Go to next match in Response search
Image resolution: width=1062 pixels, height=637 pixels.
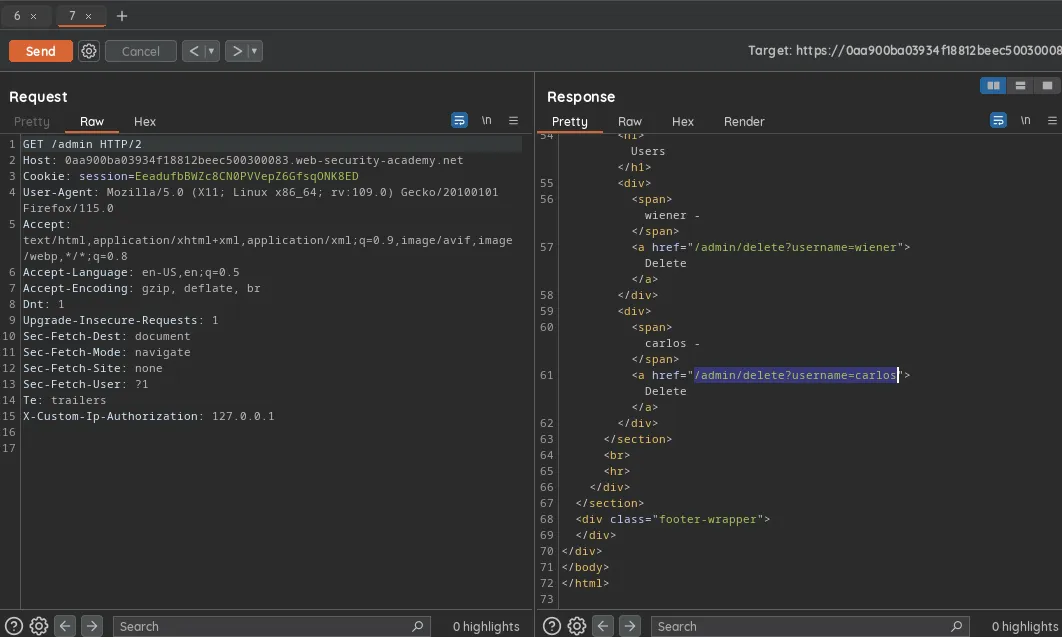tap(629, 626)
